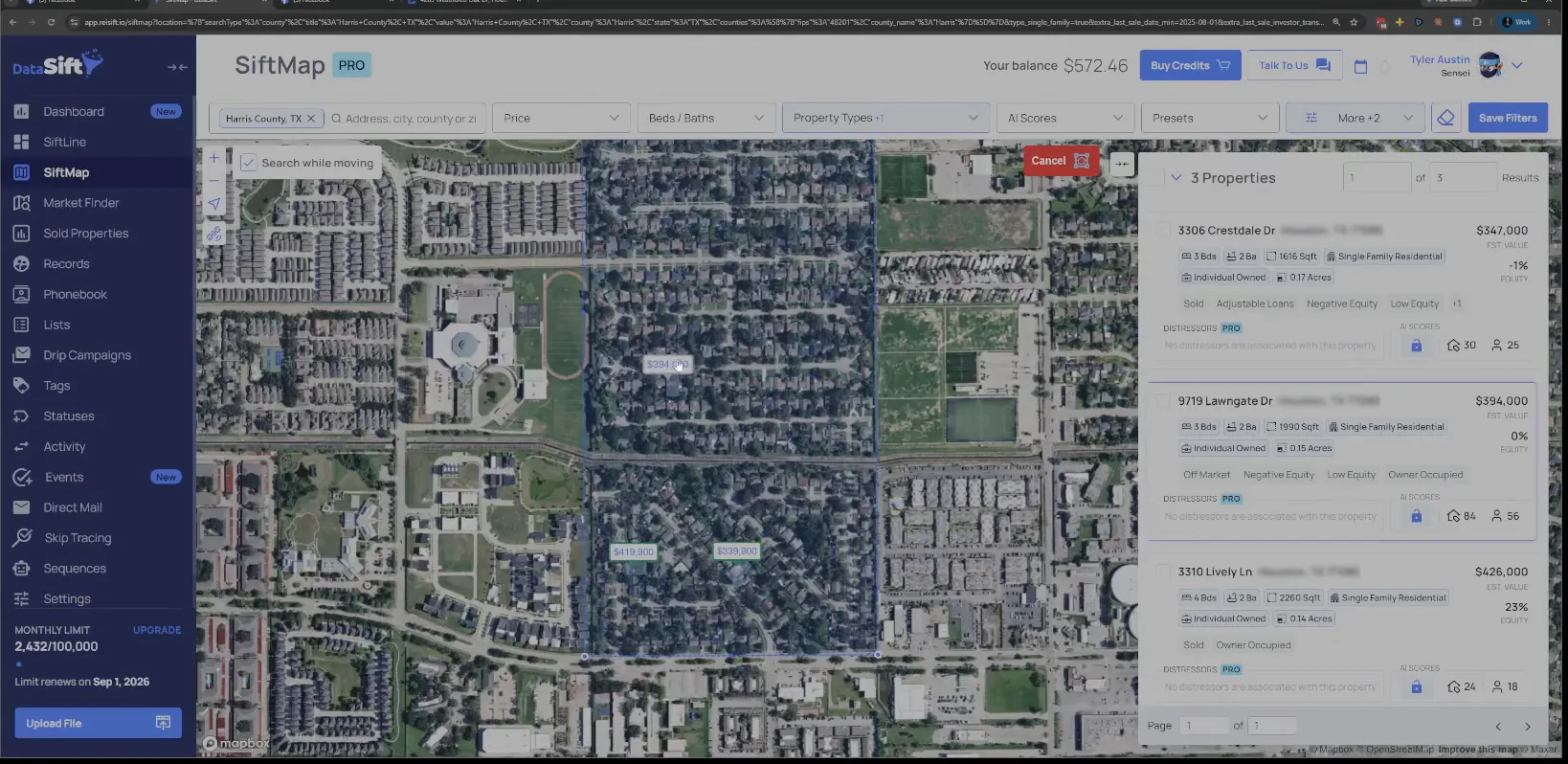Click the notification bell icon
This screenshot has width=1568, height=764.
[x=1384, y=66]
